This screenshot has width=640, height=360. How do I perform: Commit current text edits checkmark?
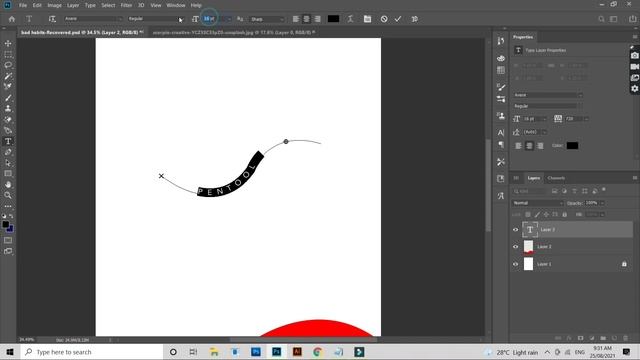tap(398, 19)
